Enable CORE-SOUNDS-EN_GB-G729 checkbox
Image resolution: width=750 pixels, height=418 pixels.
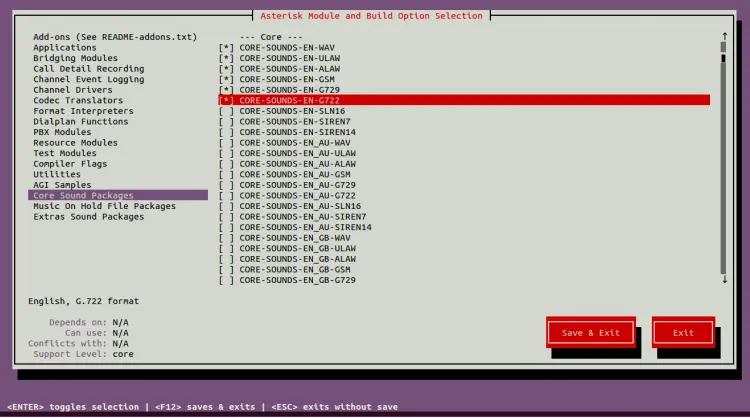[226, 280]
